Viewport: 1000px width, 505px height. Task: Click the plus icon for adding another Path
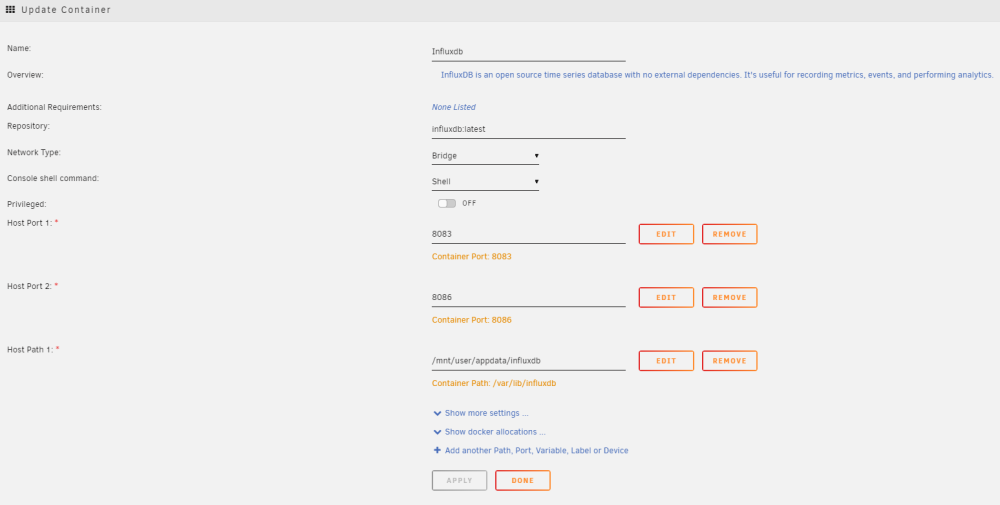click(x=438, y=450)
